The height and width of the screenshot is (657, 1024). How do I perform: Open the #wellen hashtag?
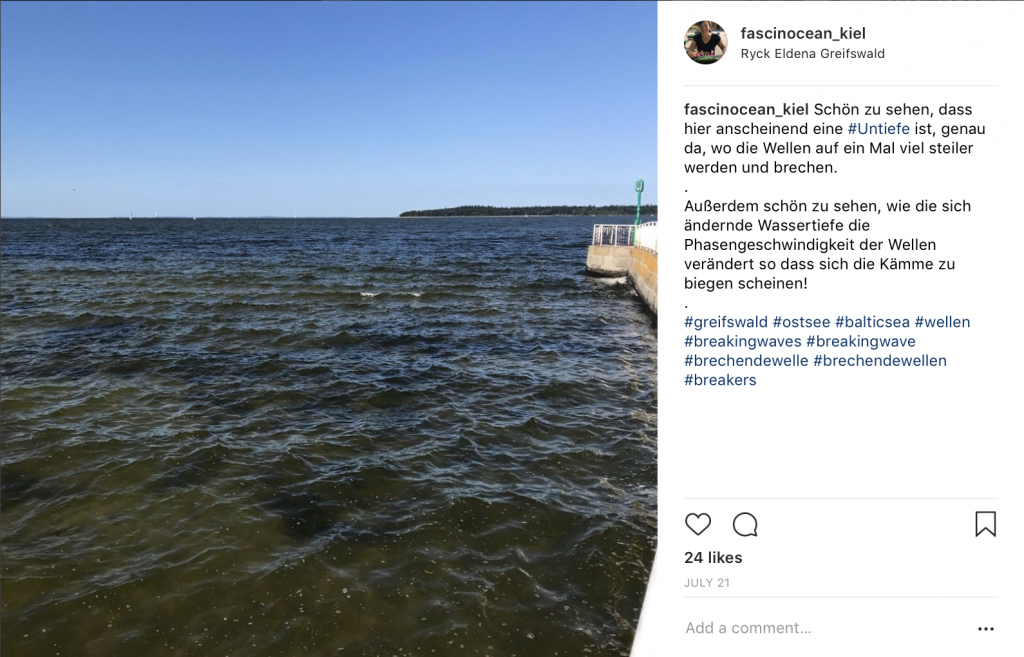(942, 322)
